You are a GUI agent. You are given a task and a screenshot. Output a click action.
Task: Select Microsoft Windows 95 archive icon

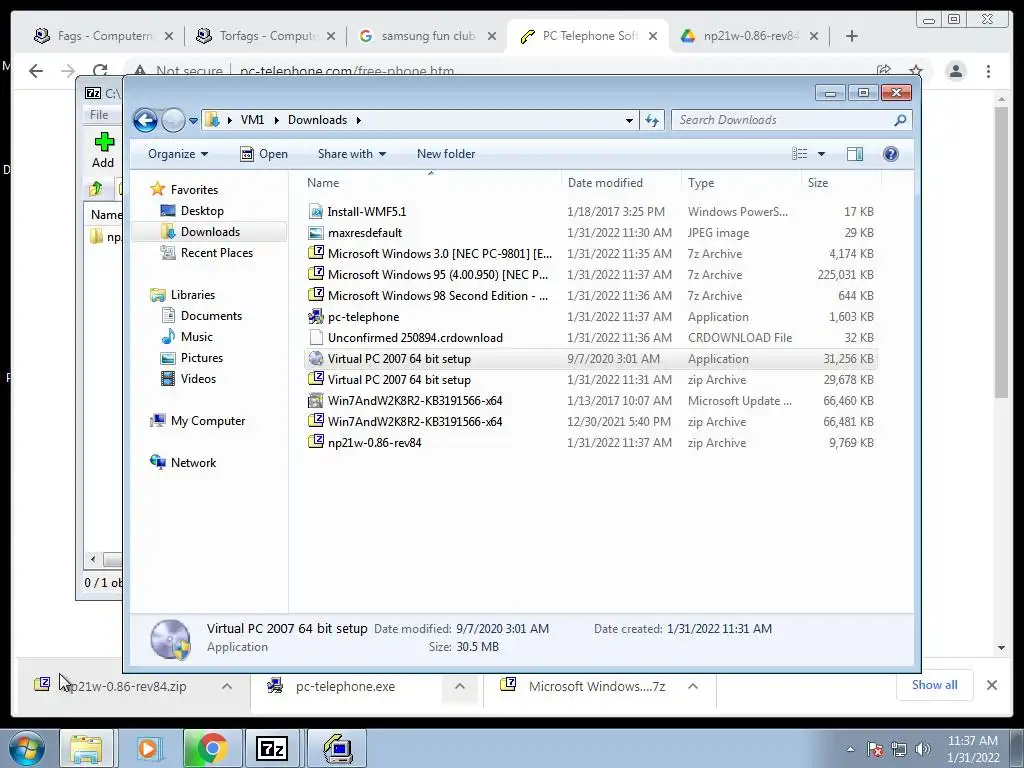tap(316, 274)
